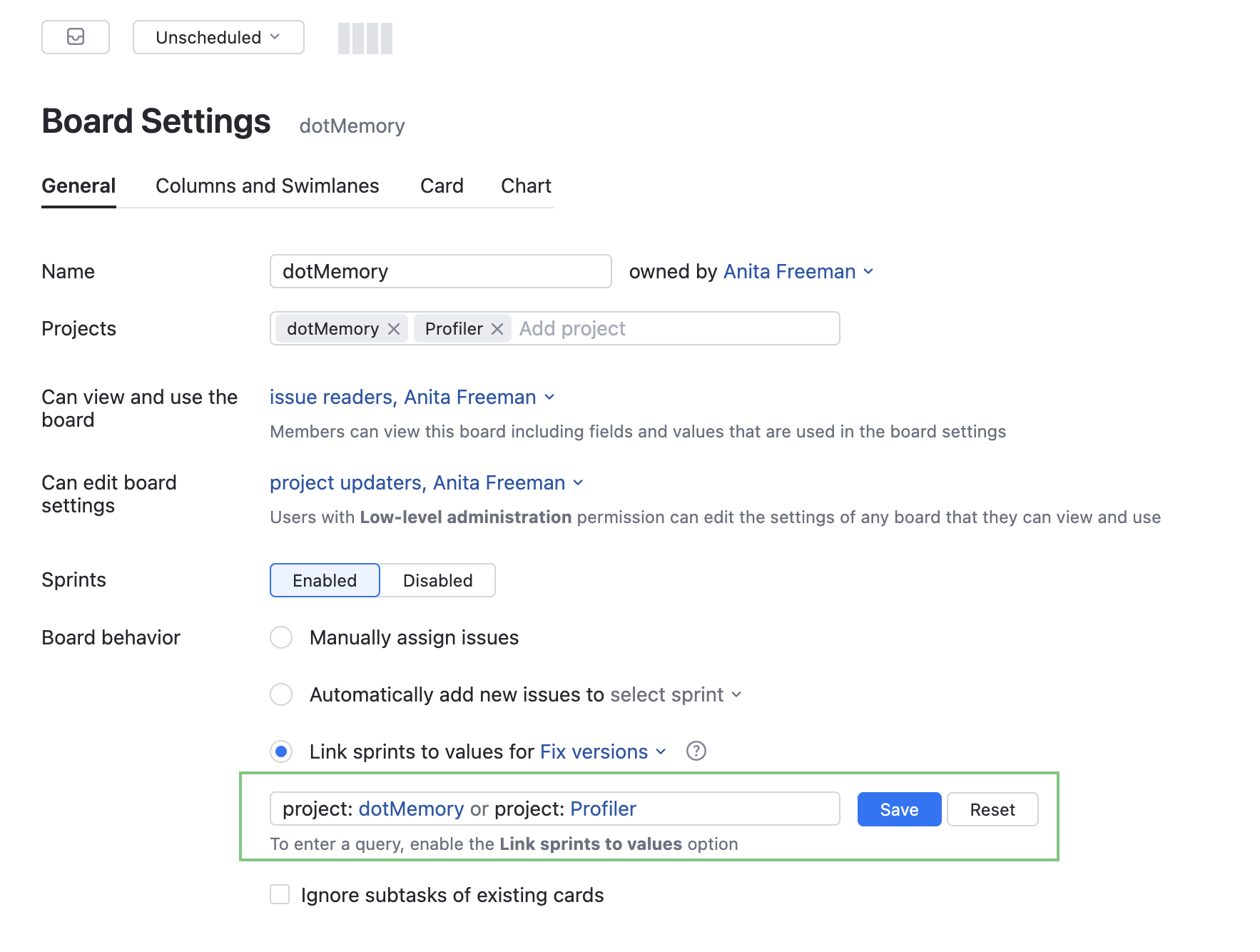The height and width of the screenshot is (952, 1260).
Task: Reset the sprint link query
Action: click(x=992, y=809)
